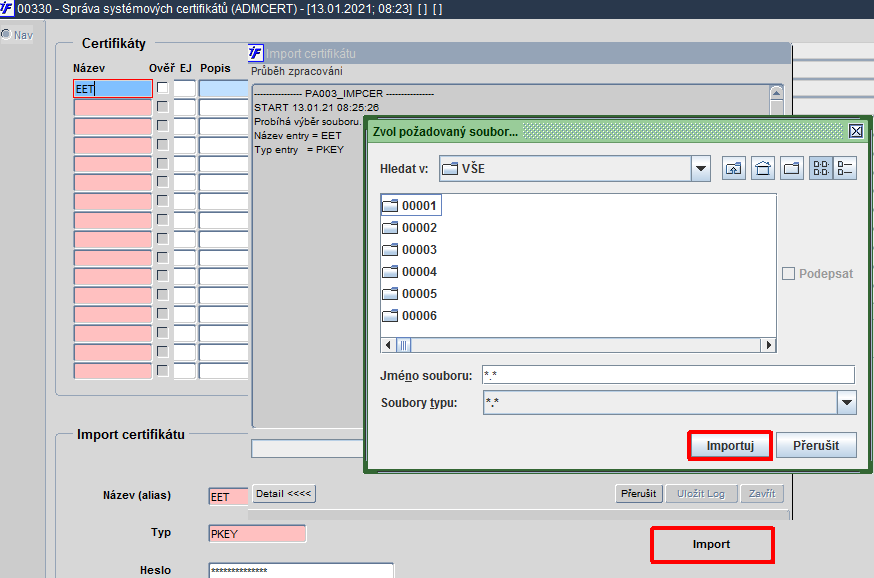874x578 pixels.
Task: Click the log area scroll up arrow
Action: (x=776, y=93)
